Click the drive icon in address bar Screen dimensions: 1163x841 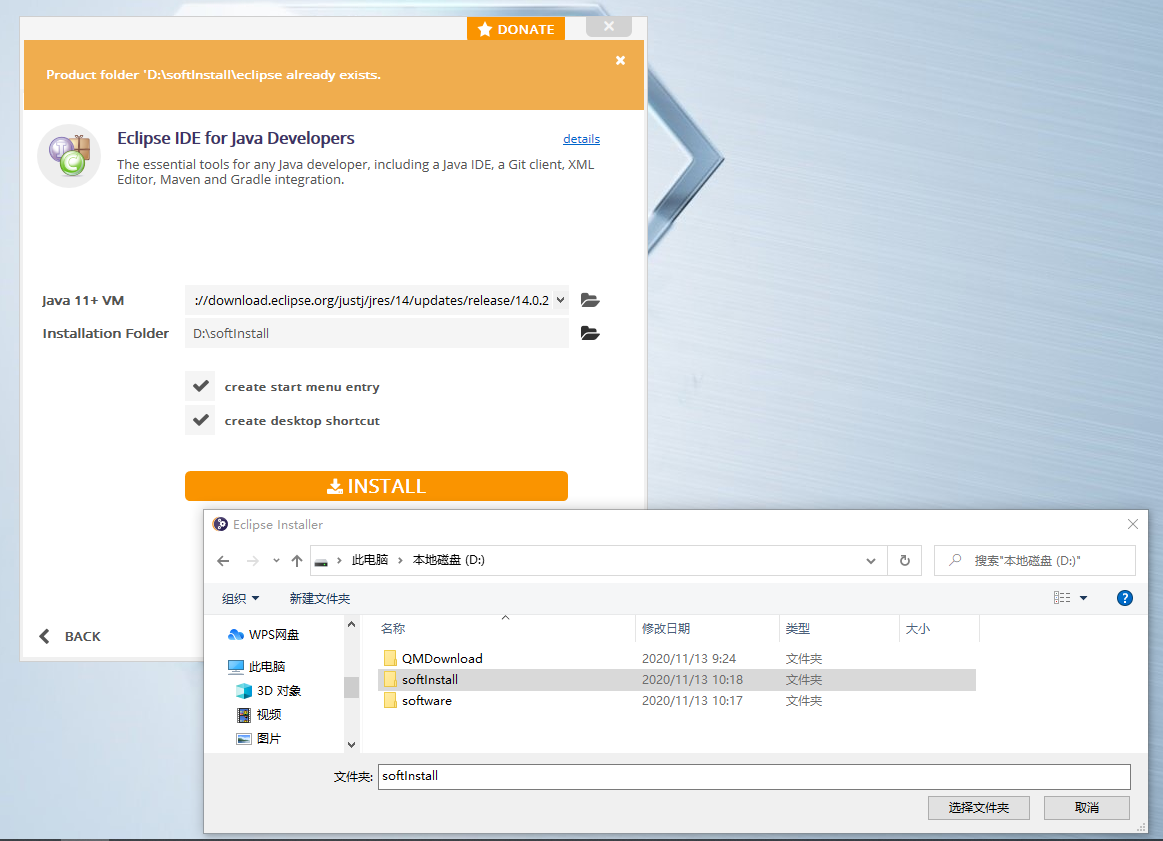coord(321,561)
